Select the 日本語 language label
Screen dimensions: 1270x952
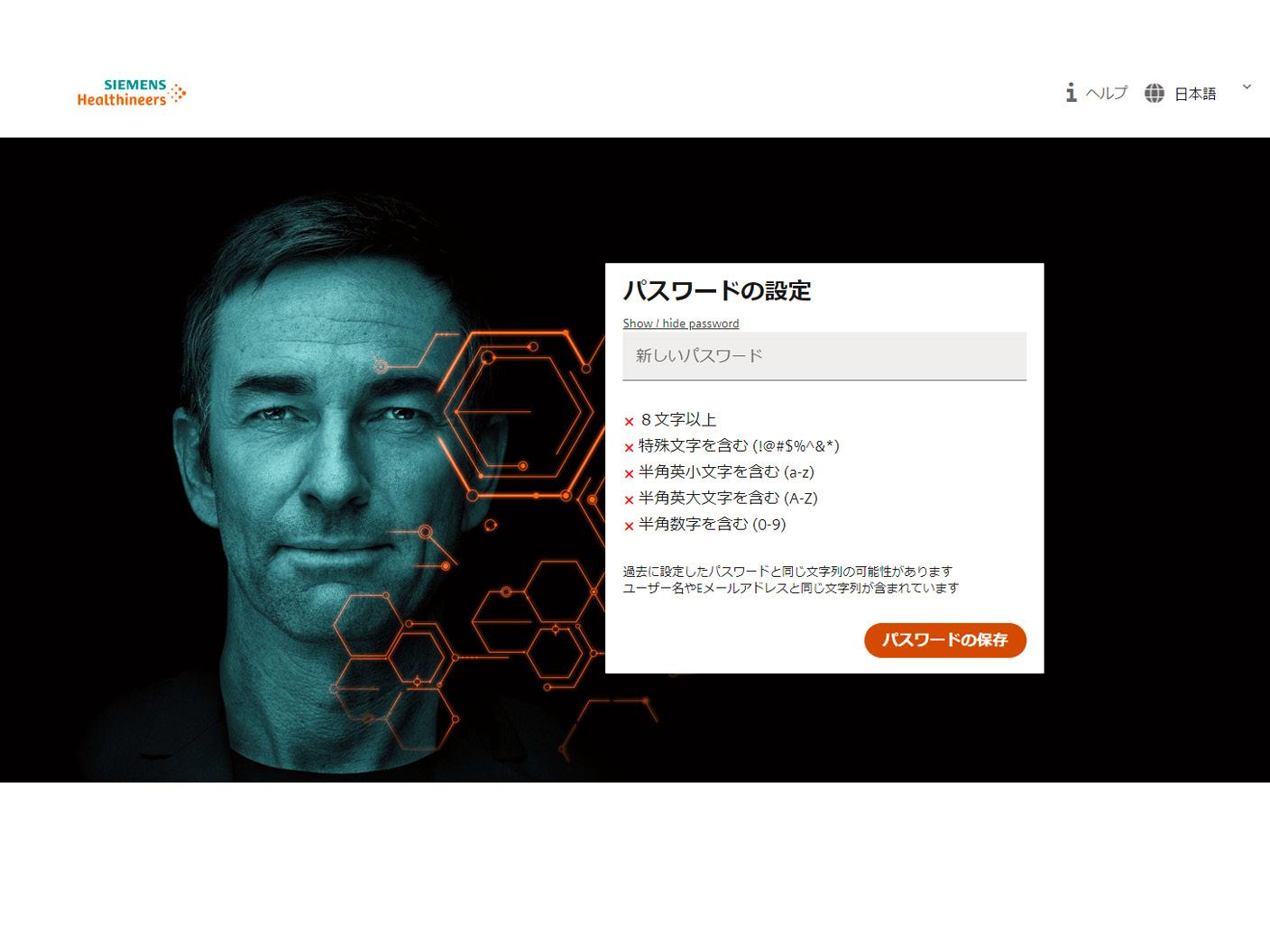(1195, 94)
